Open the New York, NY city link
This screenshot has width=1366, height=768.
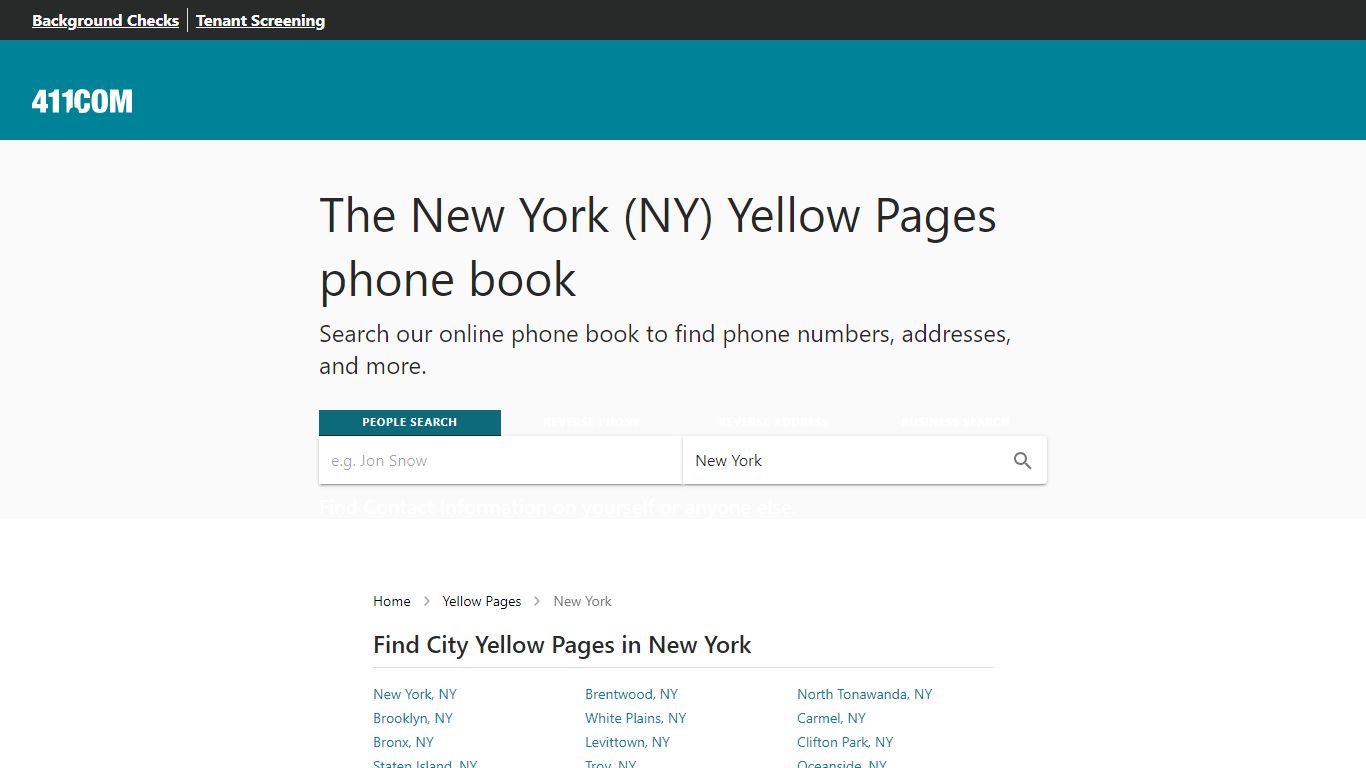(x=415, y=694)
